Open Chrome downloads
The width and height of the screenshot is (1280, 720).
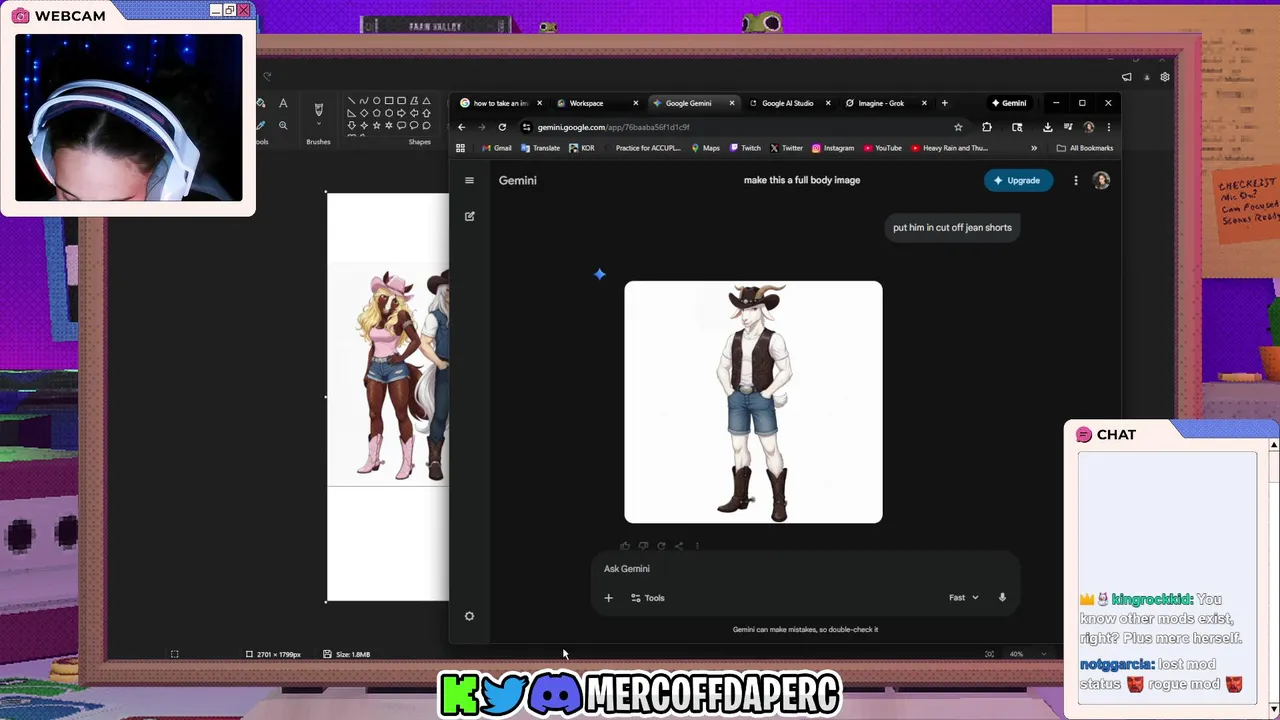pos(1047,127)
